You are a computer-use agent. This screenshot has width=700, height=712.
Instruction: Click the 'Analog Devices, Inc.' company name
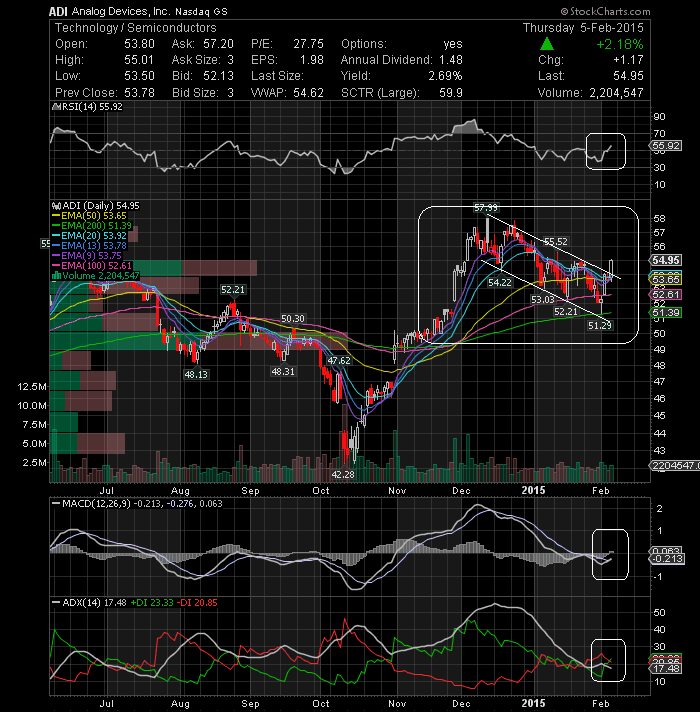(120, 11)
